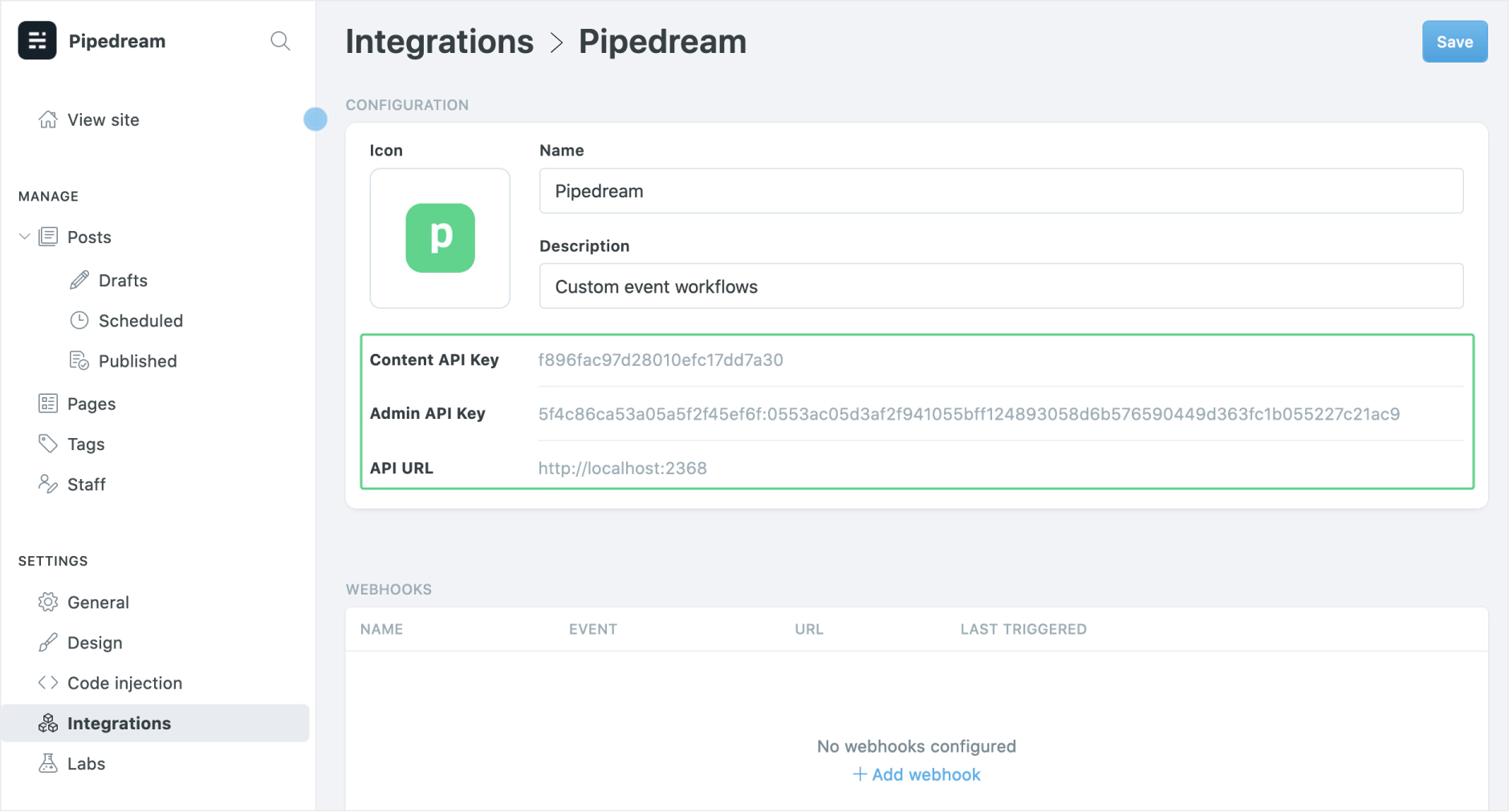Click the house icon beside View site
The height and width of the screenshot is (812, 1509).
48,120
